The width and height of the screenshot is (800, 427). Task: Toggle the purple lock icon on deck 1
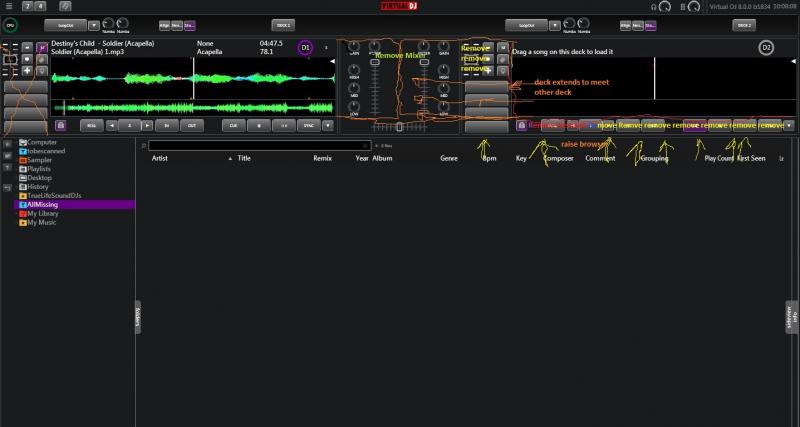click(60, 125)
